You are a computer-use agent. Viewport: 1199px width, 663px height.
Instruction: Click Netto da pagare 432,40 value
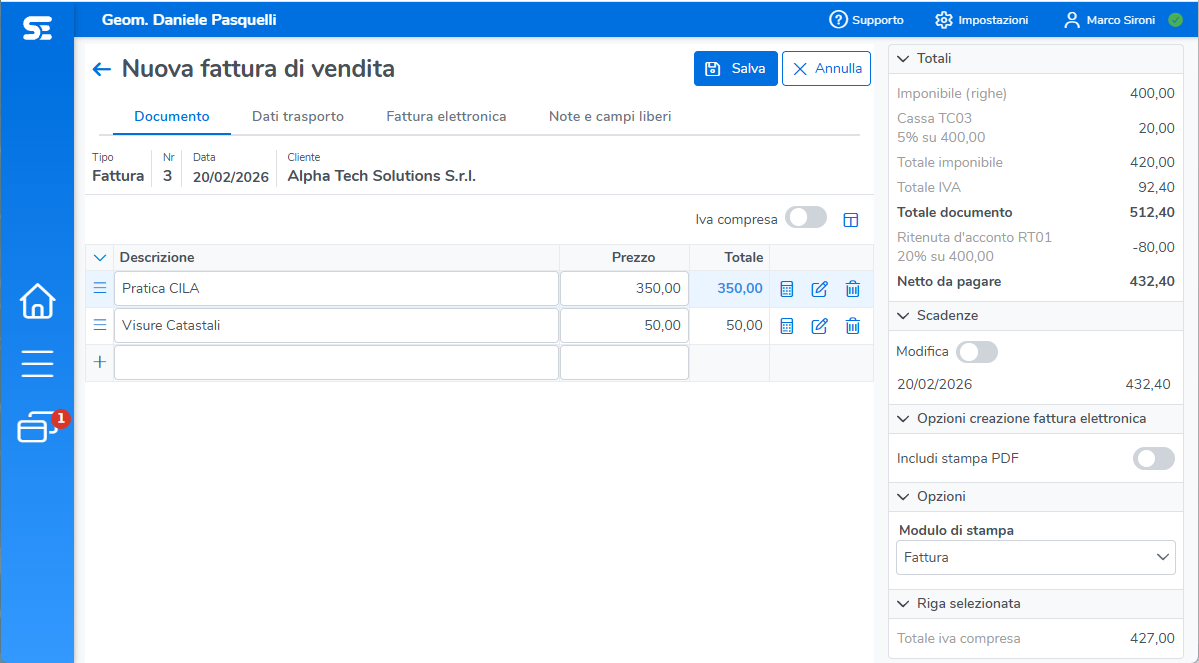pyautogui.click(x=1152, y=281)
